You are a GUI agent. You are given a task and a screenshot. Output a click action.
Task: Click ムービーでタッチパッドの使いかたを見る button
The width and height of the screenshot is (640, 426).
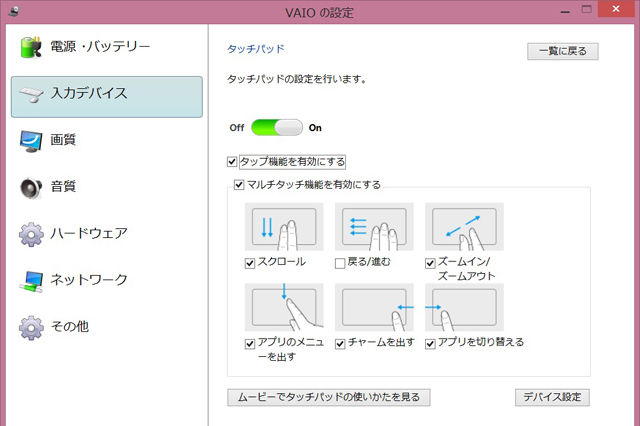click(329, 397)
